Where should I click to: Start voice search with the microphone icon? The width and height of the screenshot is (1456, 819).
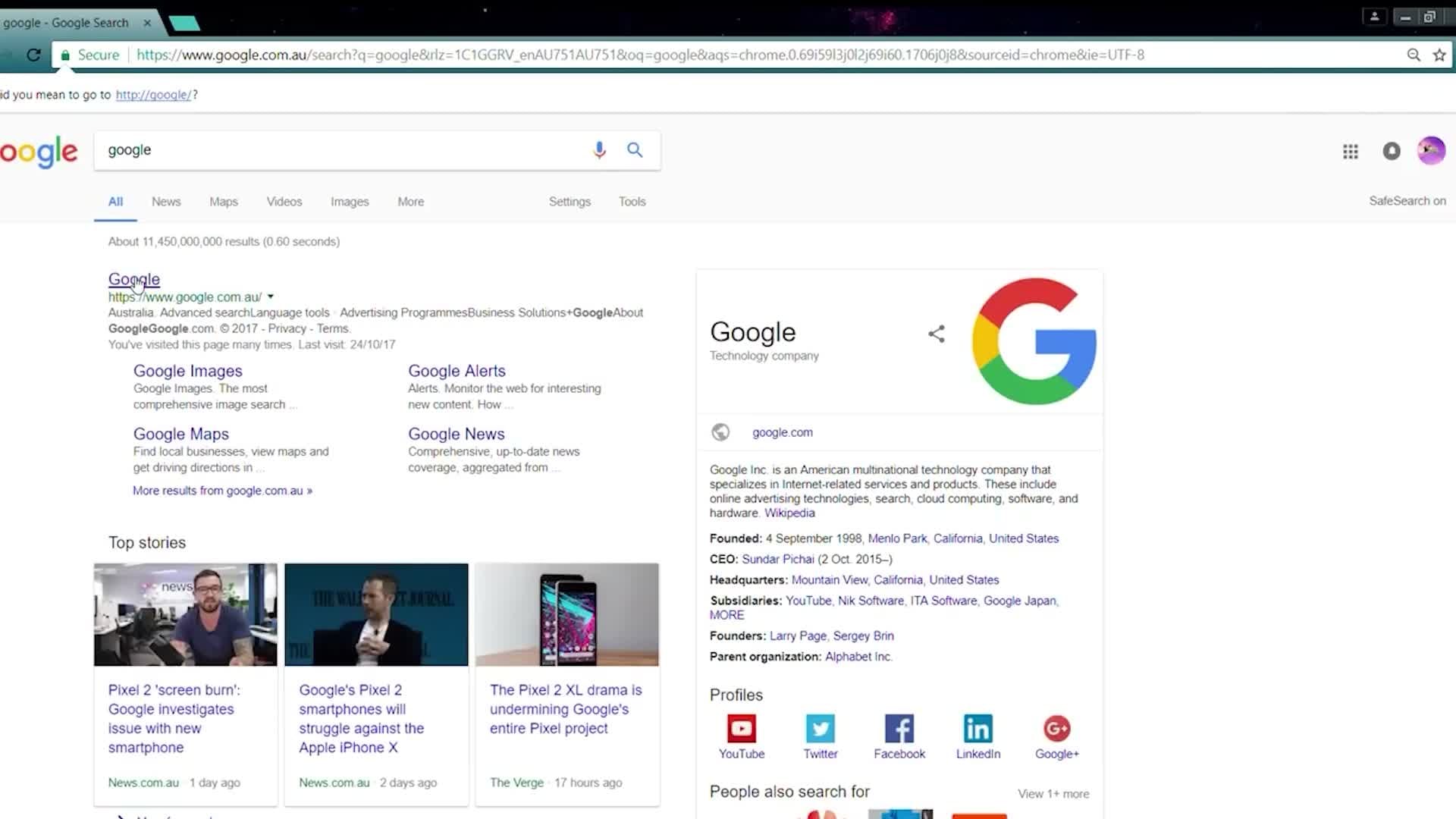(599, 150)
